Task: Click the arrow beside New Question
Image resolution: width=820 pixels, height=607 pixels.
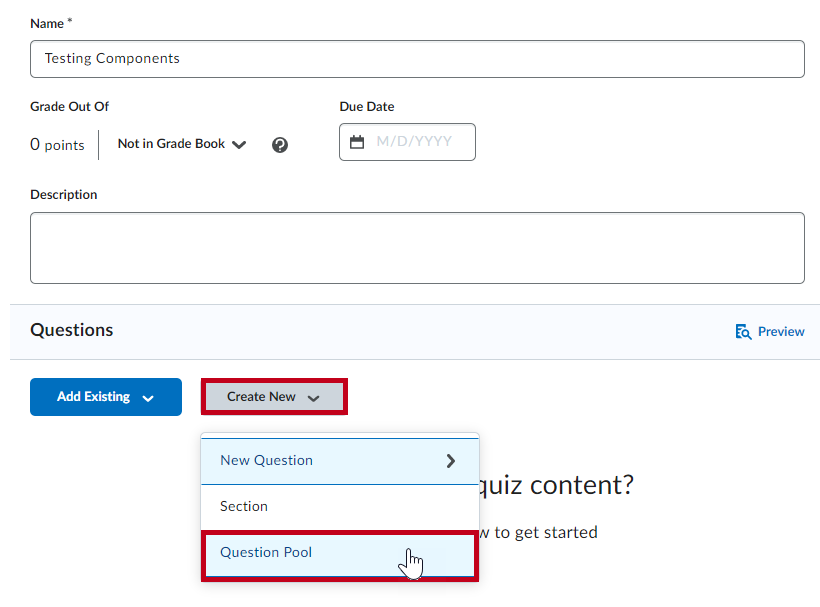Action: coord(451,461)
